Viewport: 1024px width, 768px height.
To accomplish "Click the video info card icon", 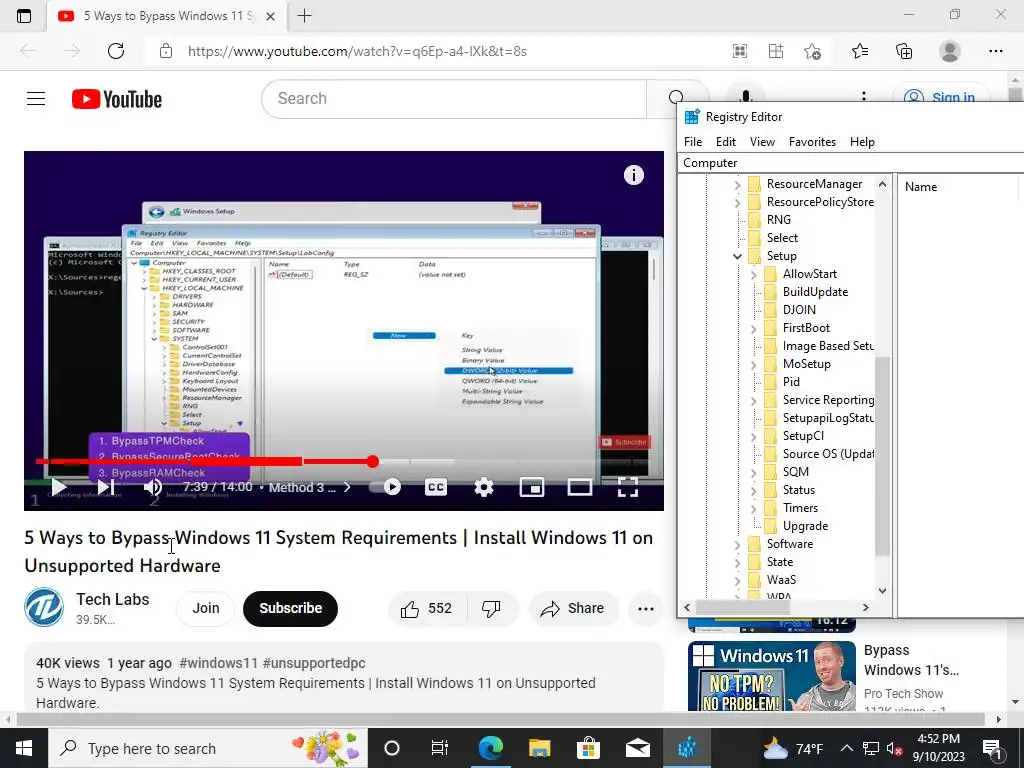I will pos(633,175).
